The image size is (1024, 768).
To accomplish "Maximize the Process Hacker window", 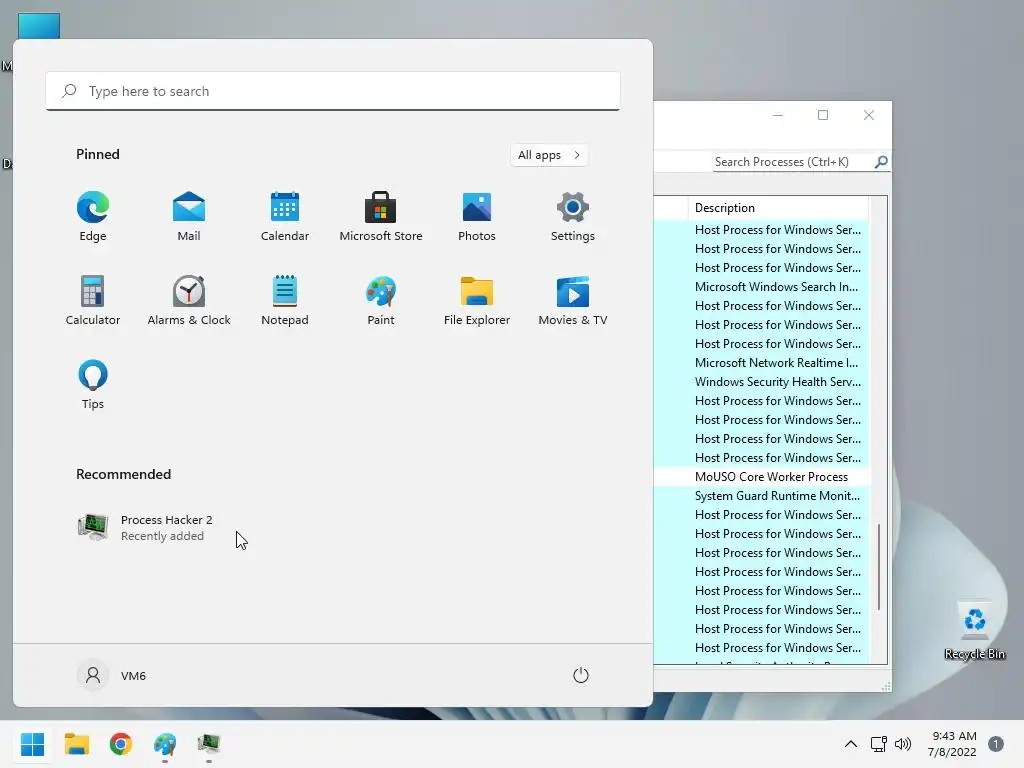I will [823, 115].
